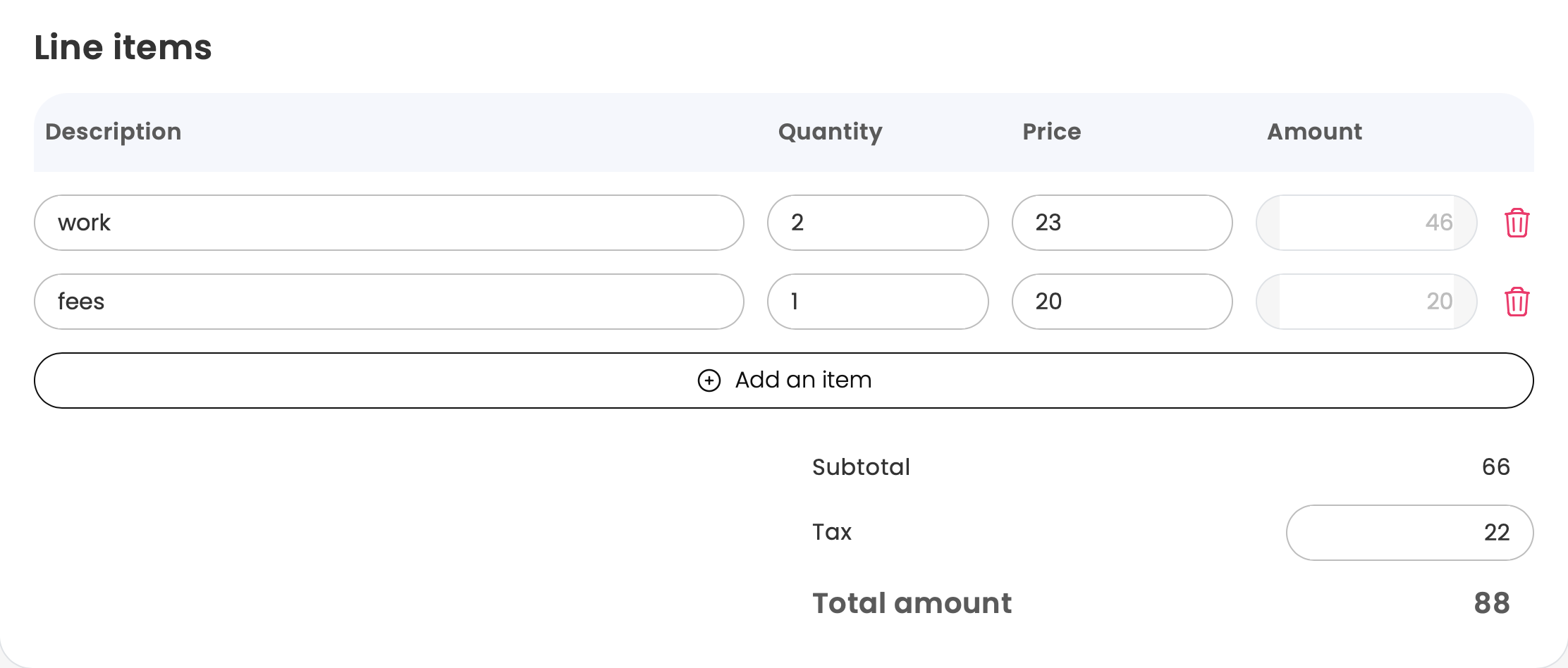Delete the fees line item

[1517, 302]
